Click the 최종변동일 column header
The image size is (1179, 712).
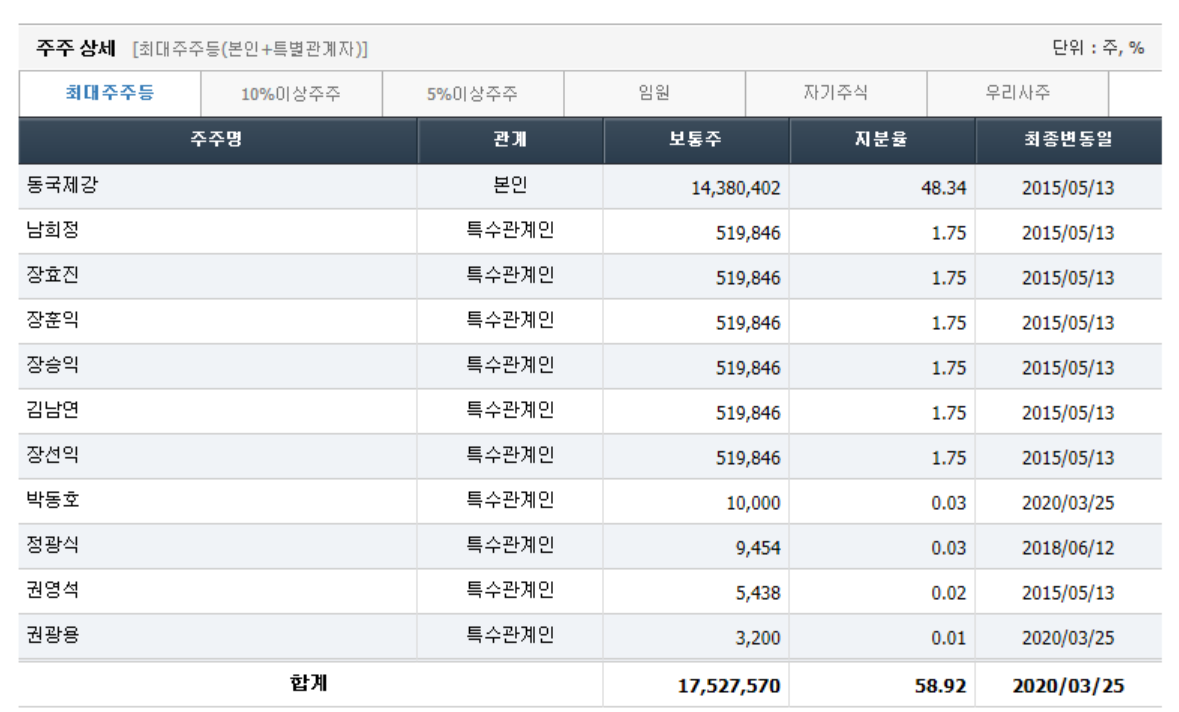[x=1068, y=140]
